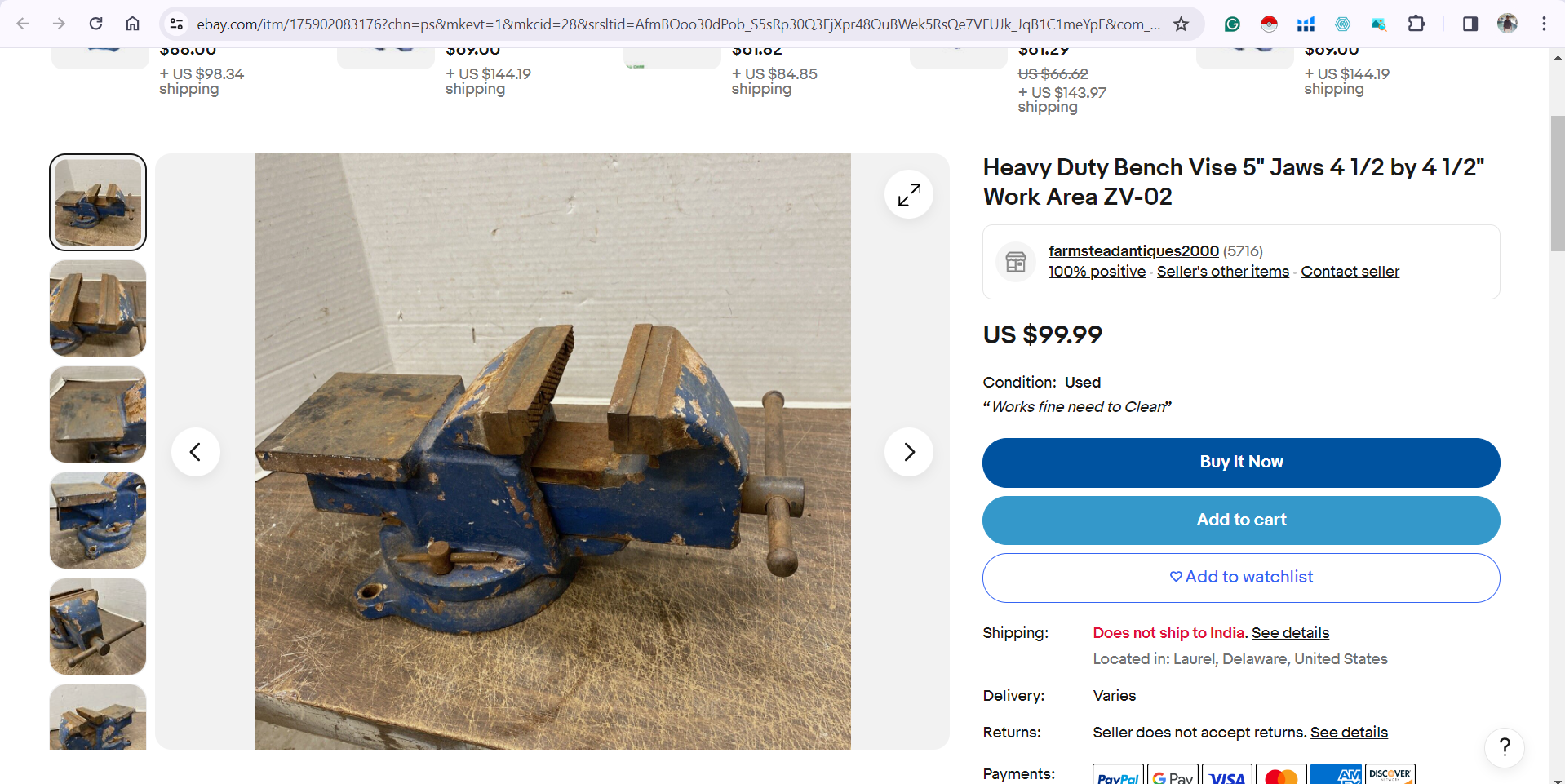This screenshot has height=784, width=1565.
Task: Add item to watchlist
Action: pos(1241,578)
